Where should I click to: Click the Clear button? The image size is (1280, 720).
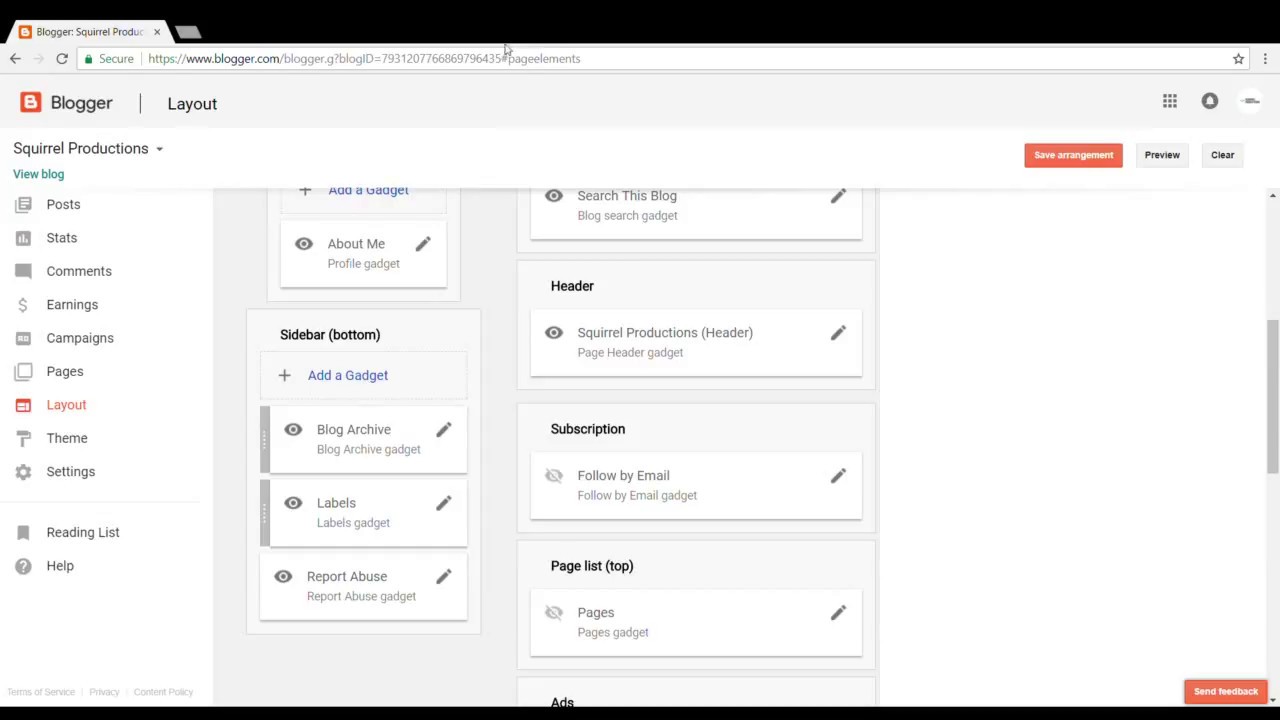1222,155
